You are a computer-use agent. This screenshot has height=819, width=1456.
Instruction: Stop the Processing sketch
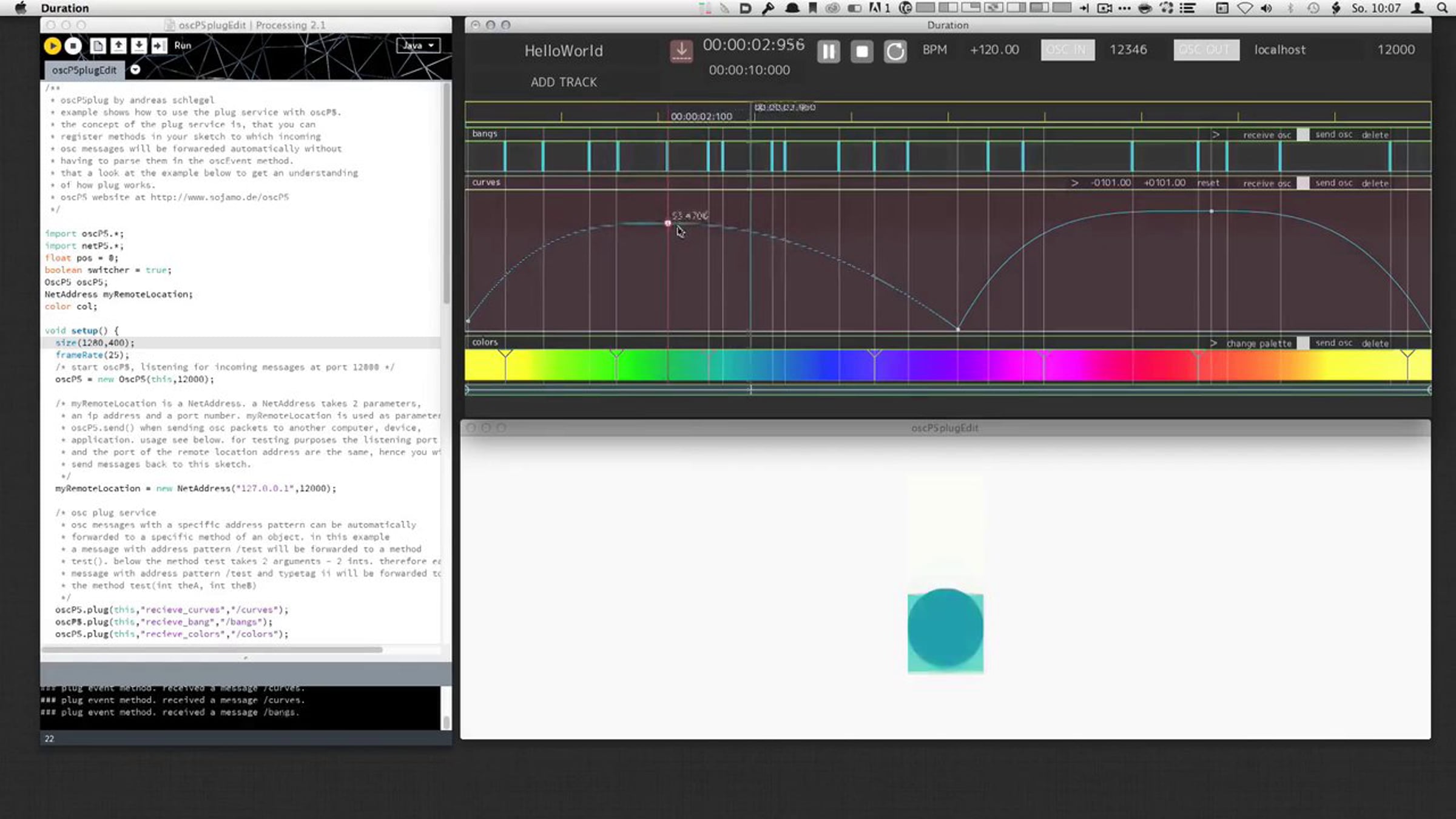coord(73,45)
